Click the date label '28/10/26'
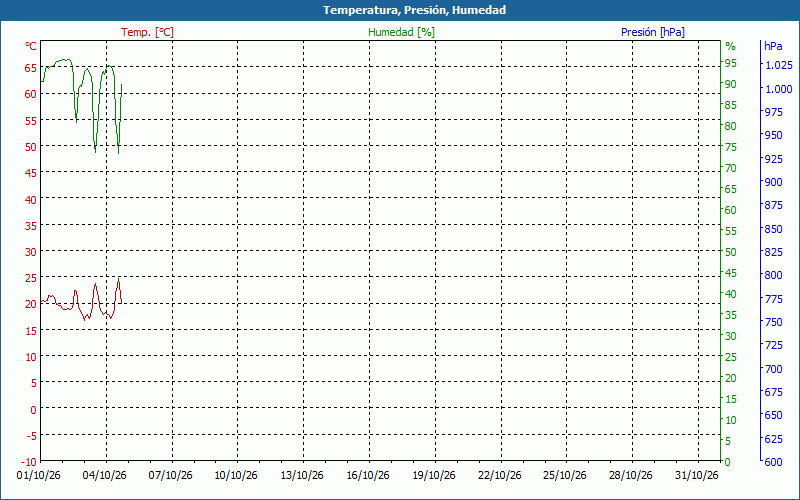Image resolution: width=800 pixels, height=500 pixels. coord(631,476)
